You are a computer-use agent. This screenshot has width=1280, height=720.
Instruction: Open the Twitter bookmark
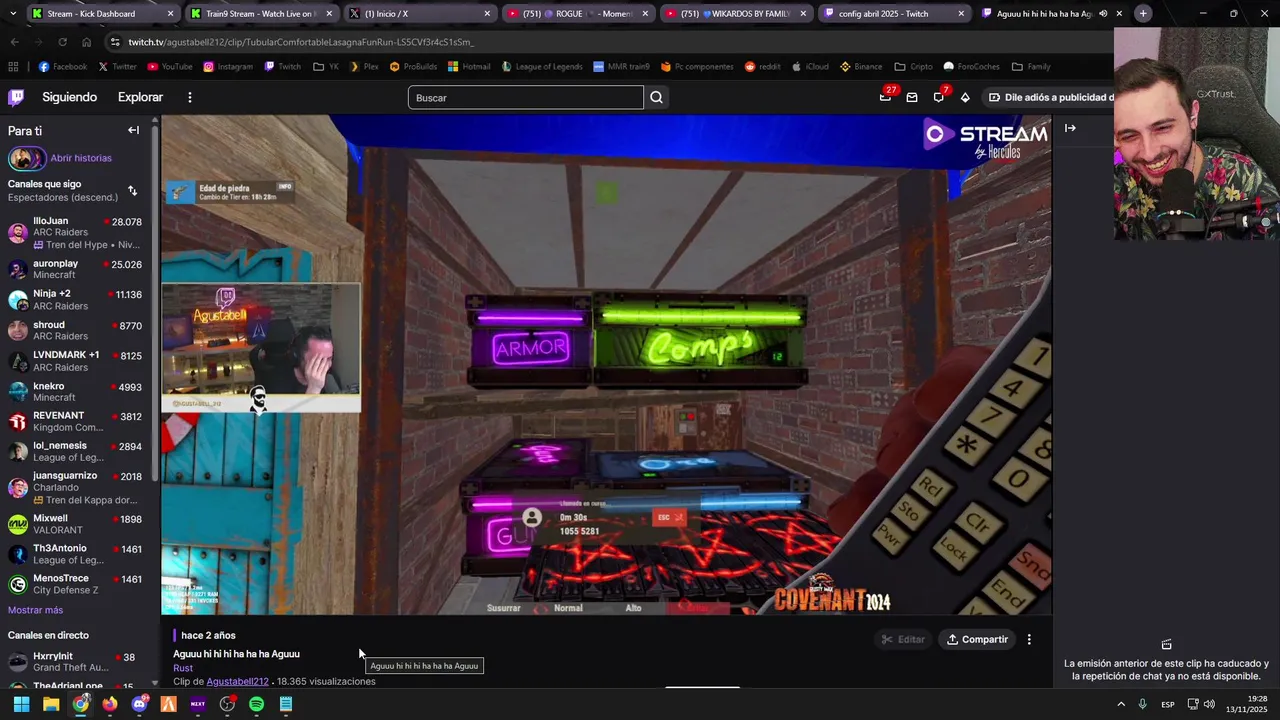[117, 67]
